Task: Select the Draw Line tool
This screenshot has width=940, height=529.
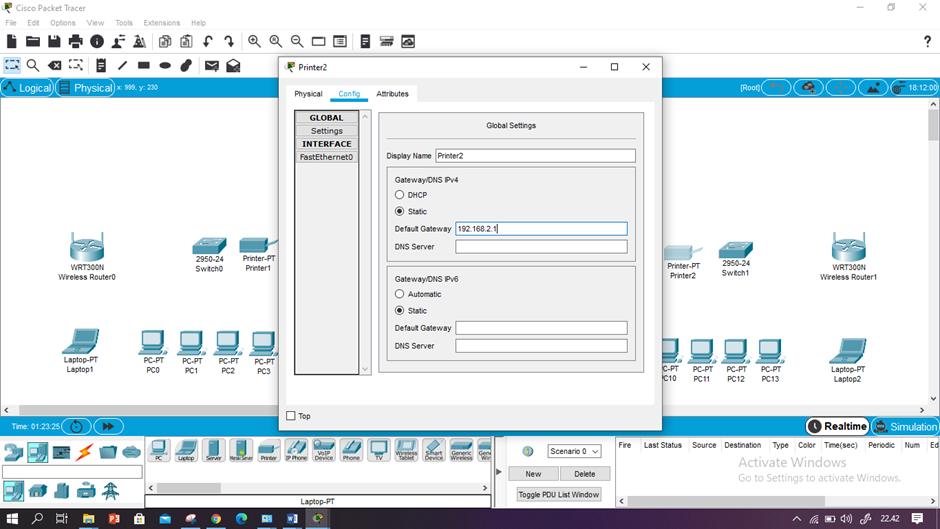Action: (x=122, y=65)
